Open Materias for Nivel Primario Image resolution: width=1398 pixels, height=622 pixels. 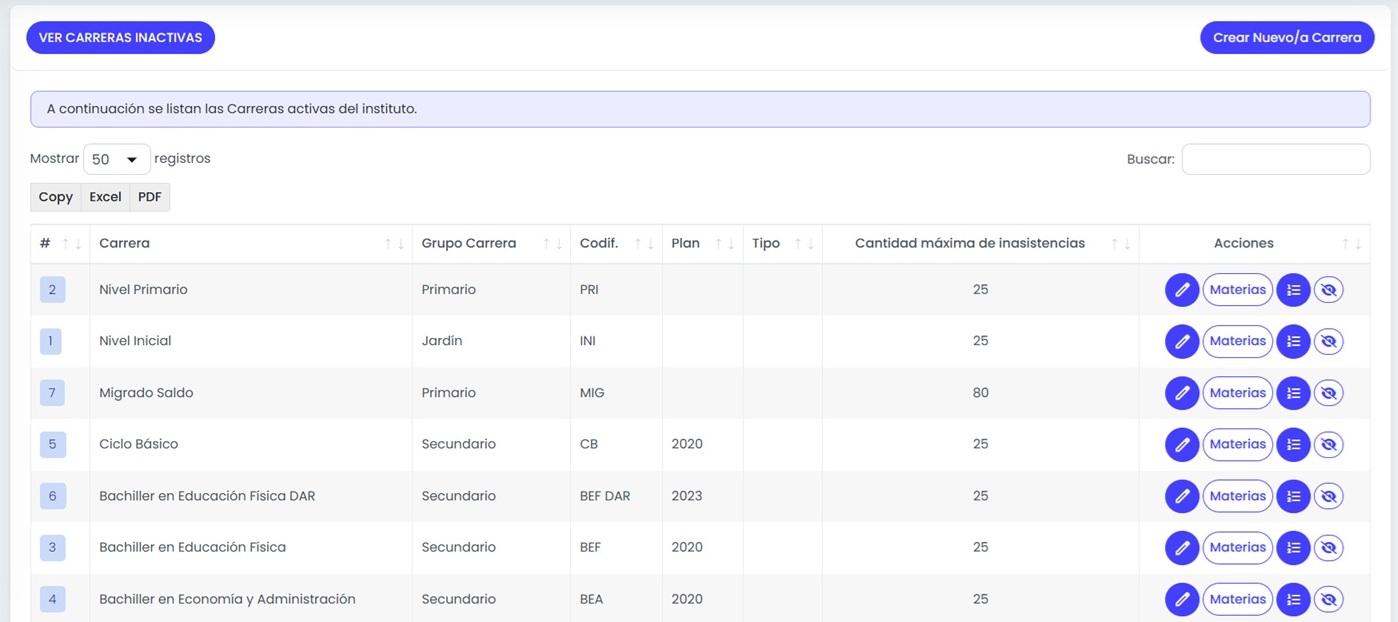(1238, 290)
